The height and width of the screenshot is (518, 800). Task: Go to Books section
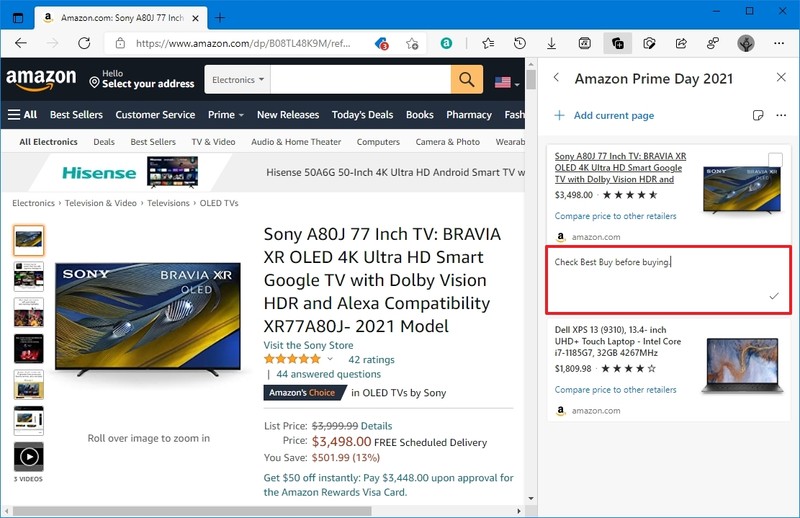tap(419, 115)
